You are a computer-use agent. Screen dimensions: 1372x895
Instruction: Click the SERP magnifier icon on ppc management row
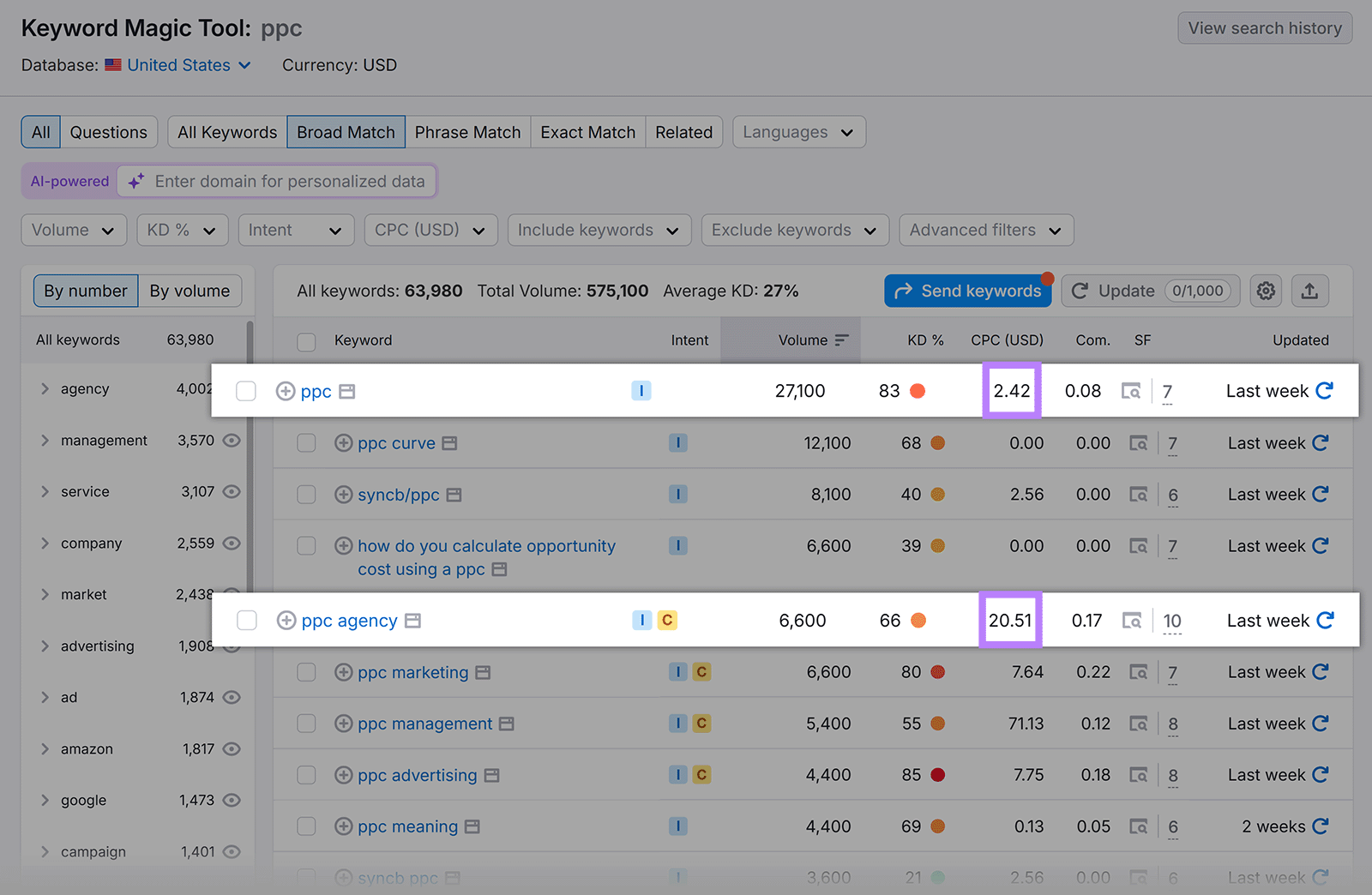[x=1138, y=723]
